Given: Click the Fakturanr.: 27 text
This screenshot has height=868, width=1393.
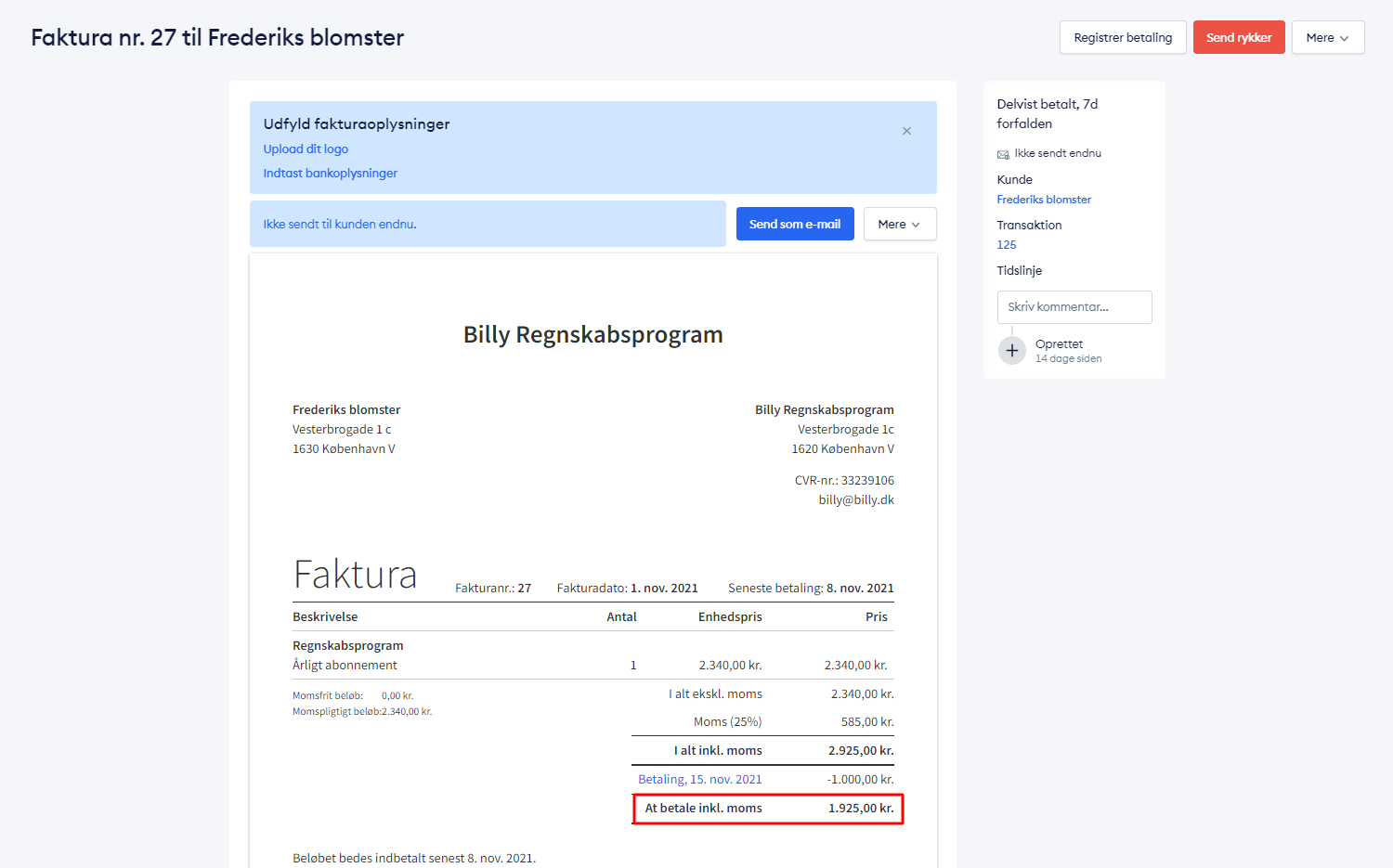Looking at the screenshot, I should point(493,588).
